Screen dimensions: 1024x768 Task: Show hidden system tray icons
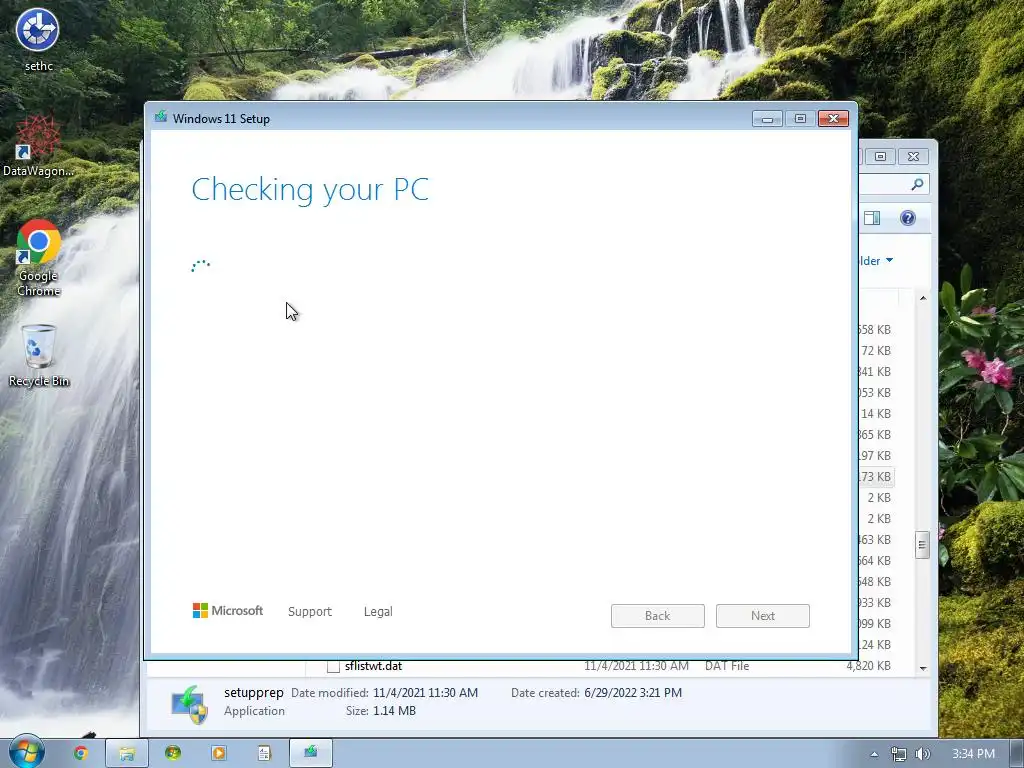coord(874,754)
